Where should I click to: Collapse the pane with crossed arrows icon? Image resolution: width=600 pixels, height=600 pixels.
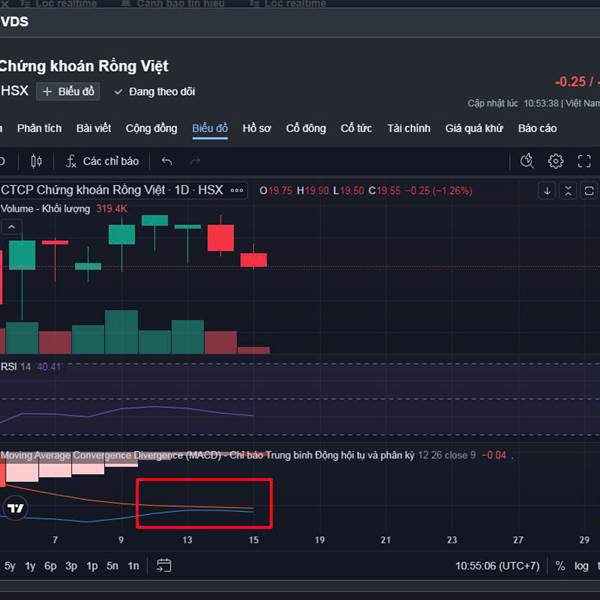568,191
